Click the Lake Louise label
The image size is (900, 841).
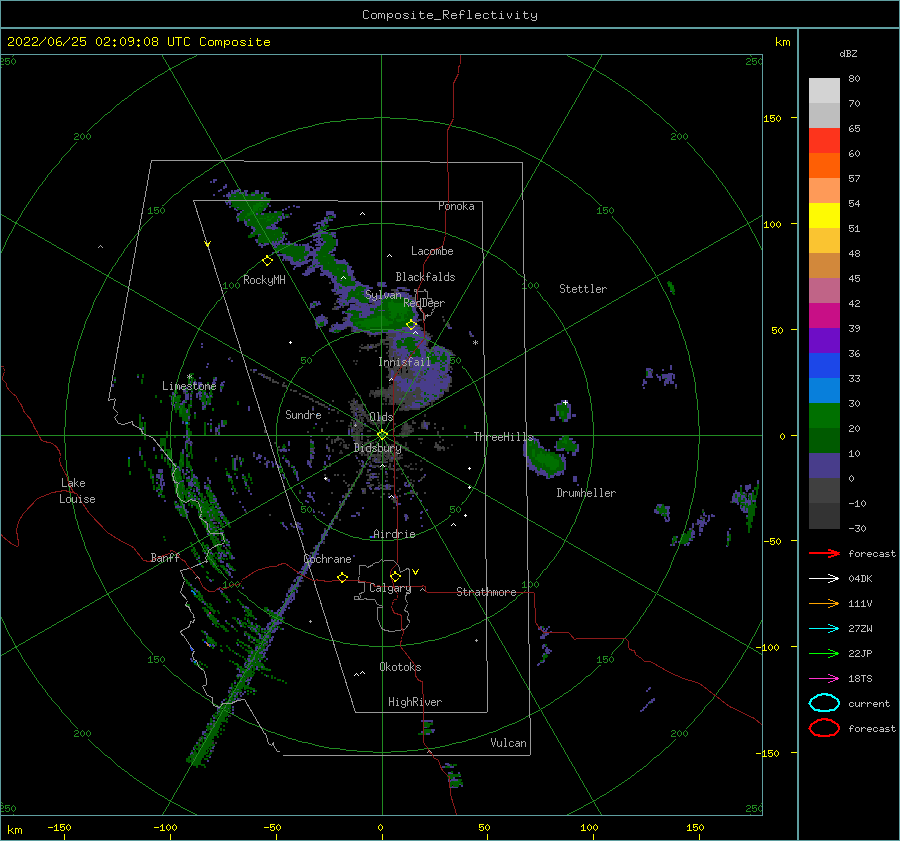click(77, 491)
